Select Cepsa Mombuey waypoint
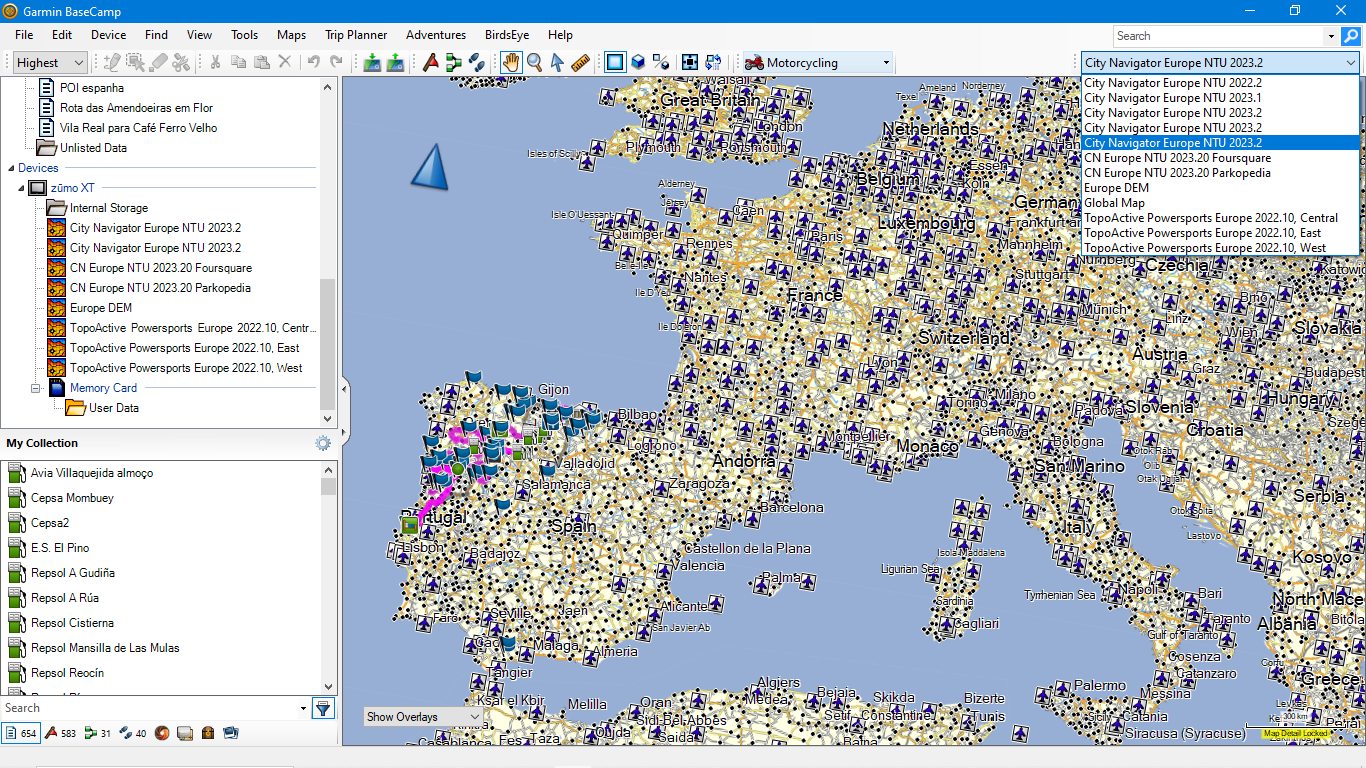The height and width of the screenshot is (768, 1366). pos(72,498)
